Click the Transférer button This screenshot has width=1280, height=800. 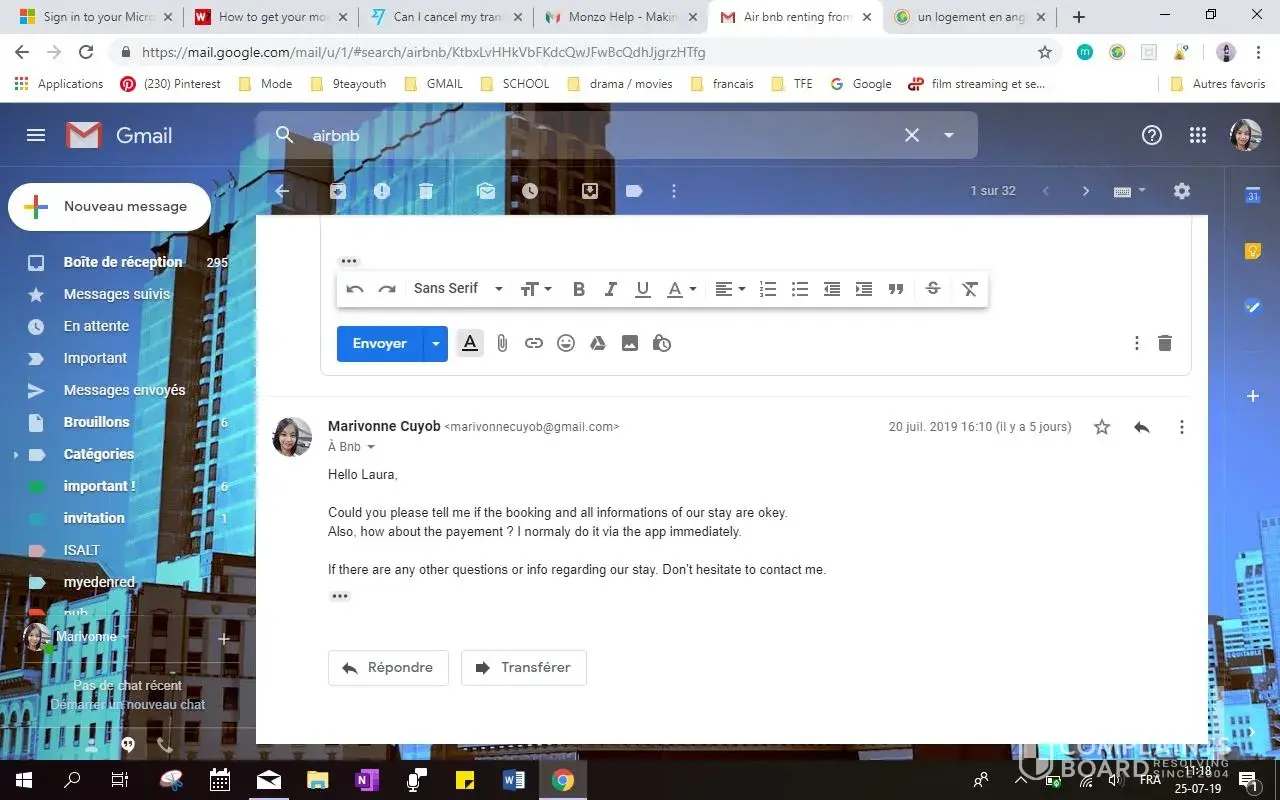coord(523,667)
